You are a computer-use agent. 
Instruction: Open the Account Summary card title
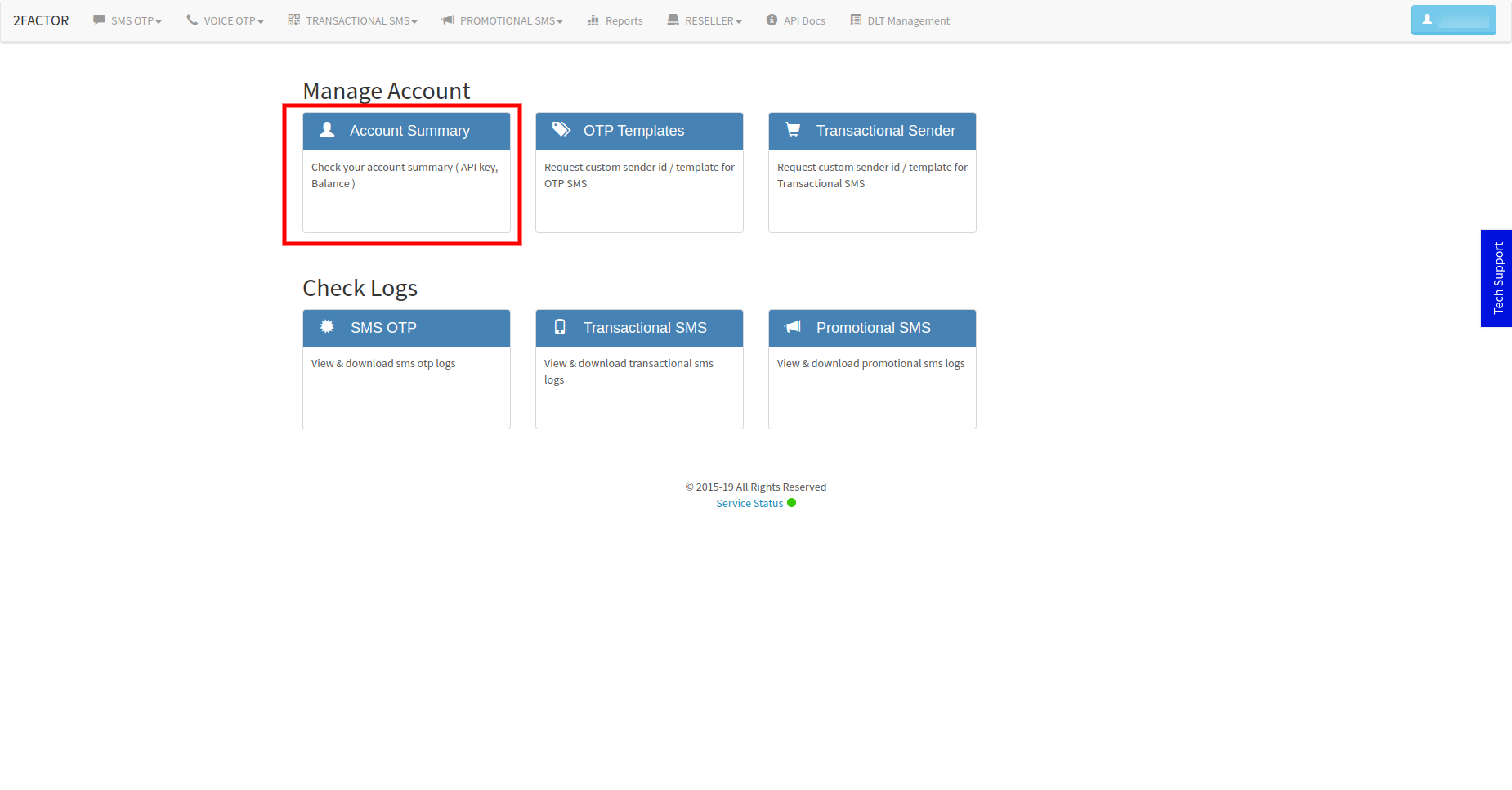(x=409, y=131)
